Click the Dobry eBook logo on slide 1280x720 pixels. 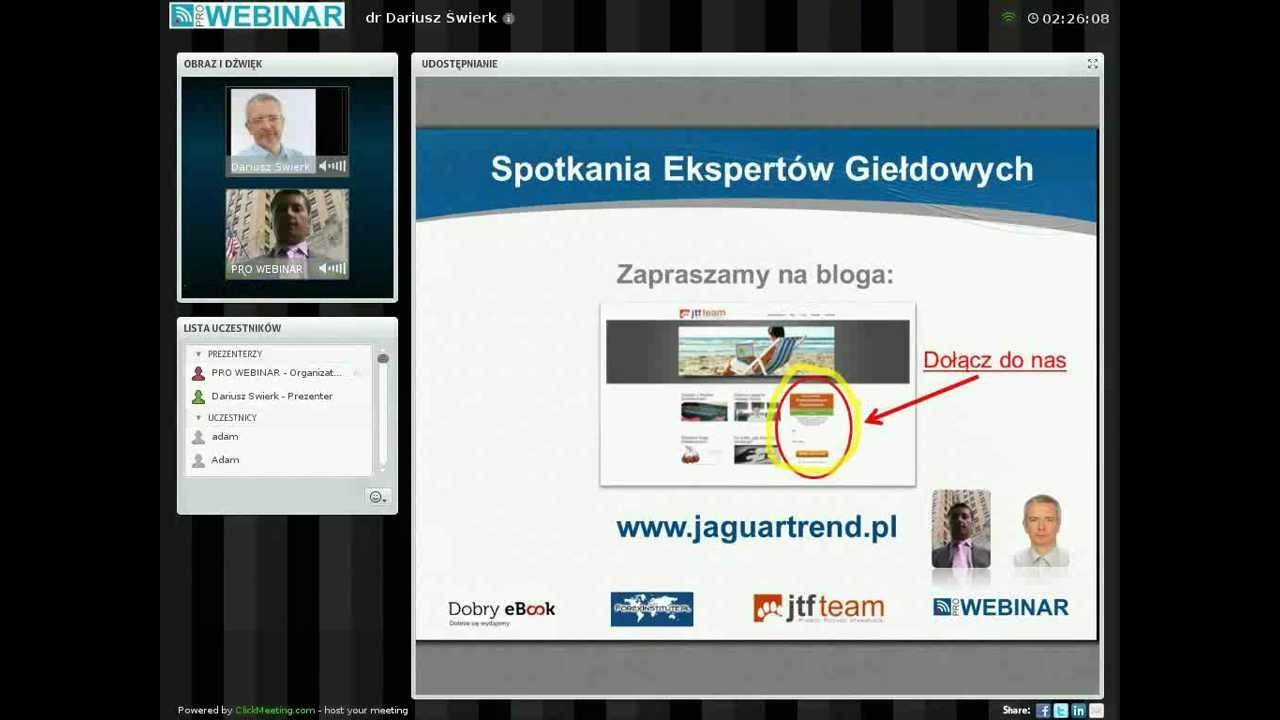point(501,611)
